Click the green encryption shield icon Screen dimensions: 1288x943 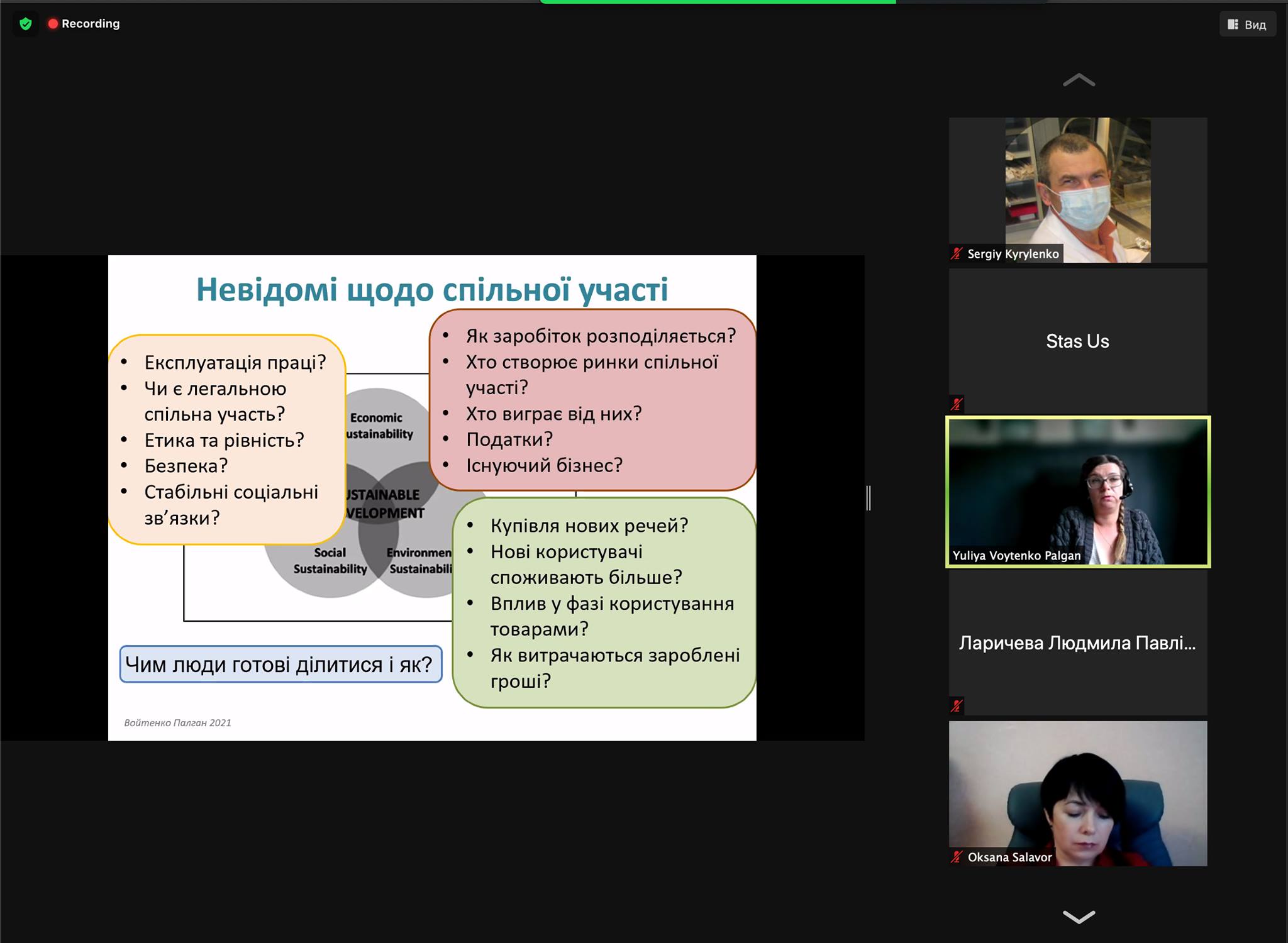[25, 24]
